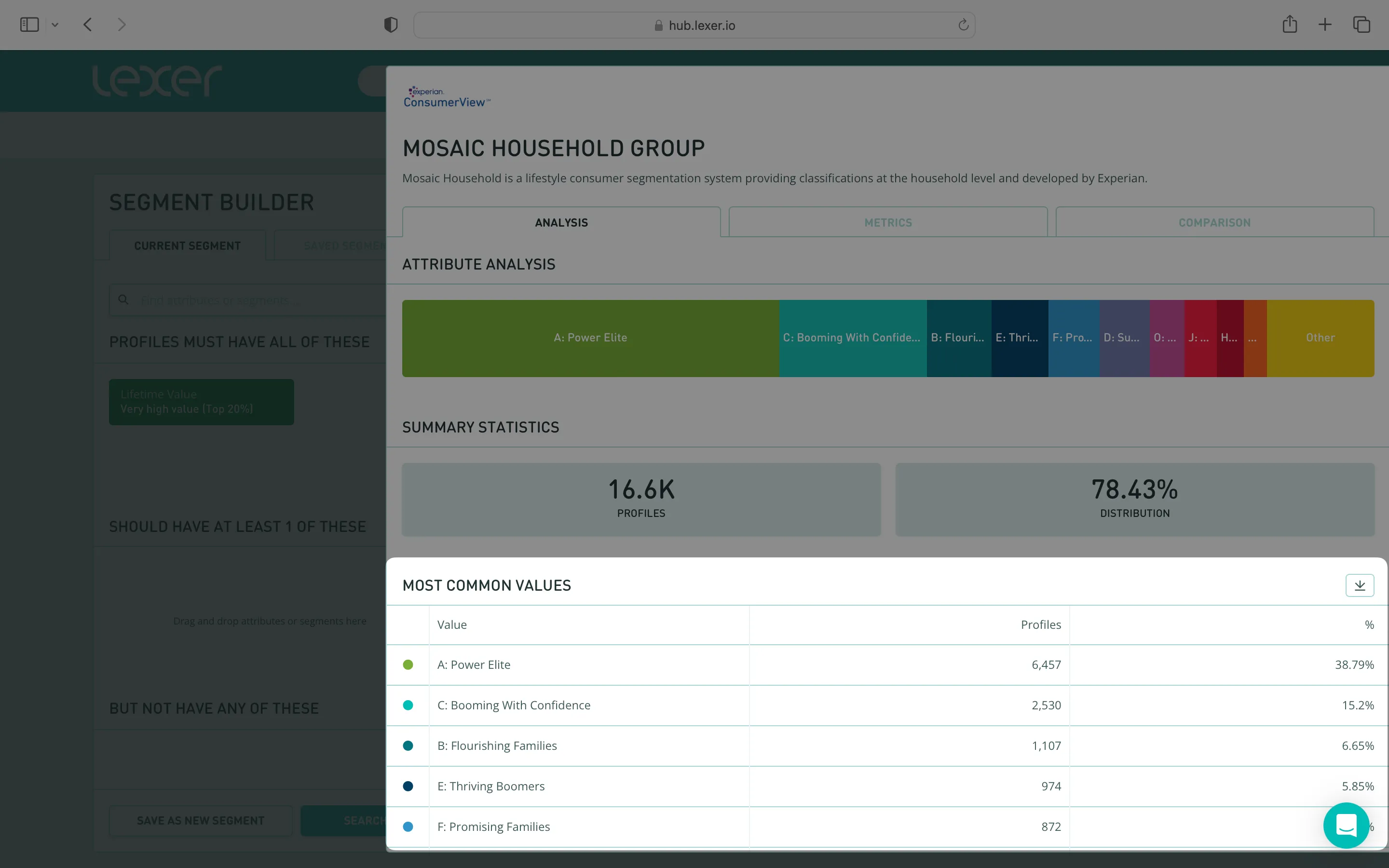This screenshot has width=1389, height=868.
Task: Click the Profiles column header
Action: 1040,624
